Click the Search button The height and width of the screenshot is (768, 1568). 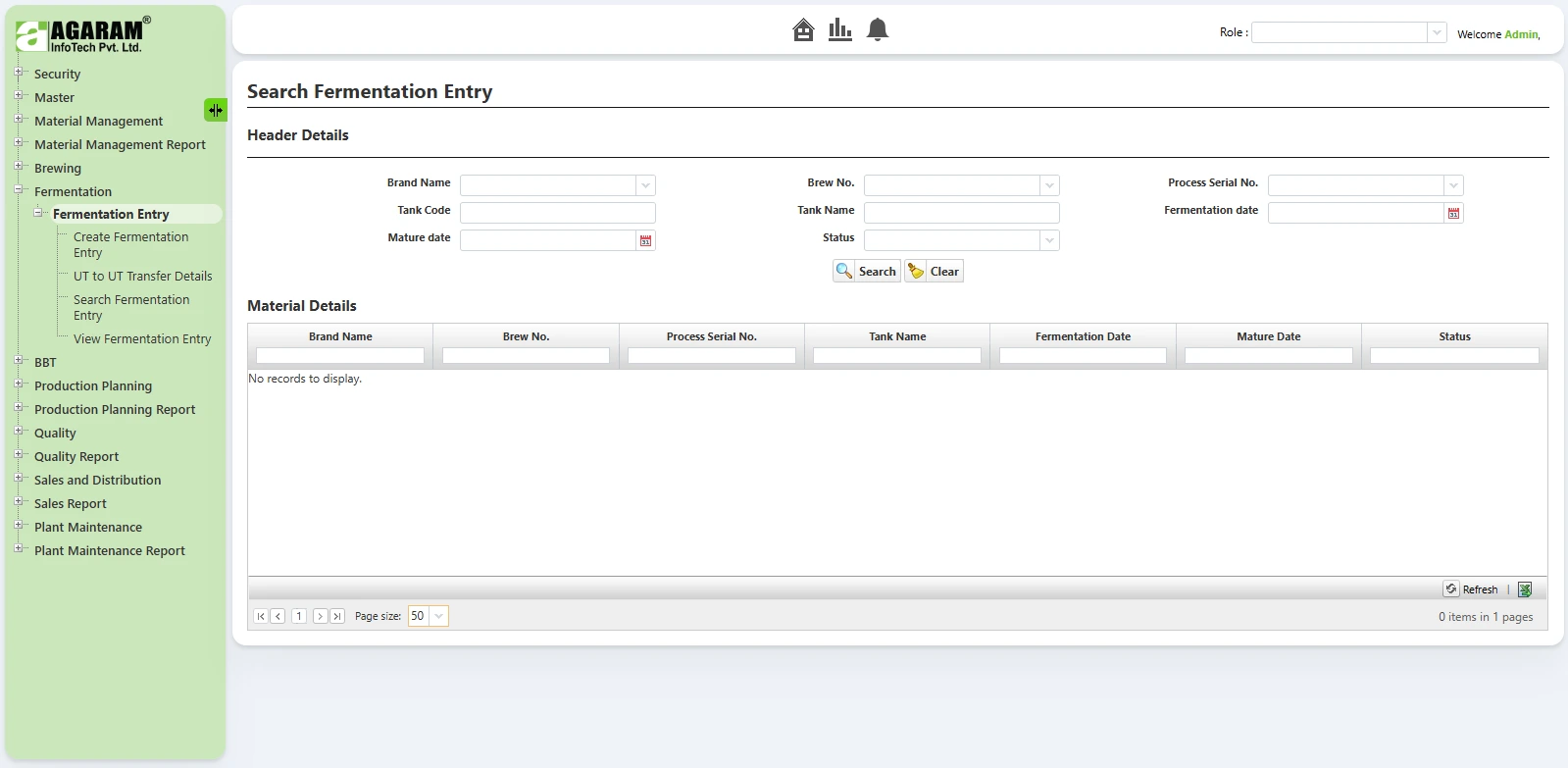pos(867,272)
